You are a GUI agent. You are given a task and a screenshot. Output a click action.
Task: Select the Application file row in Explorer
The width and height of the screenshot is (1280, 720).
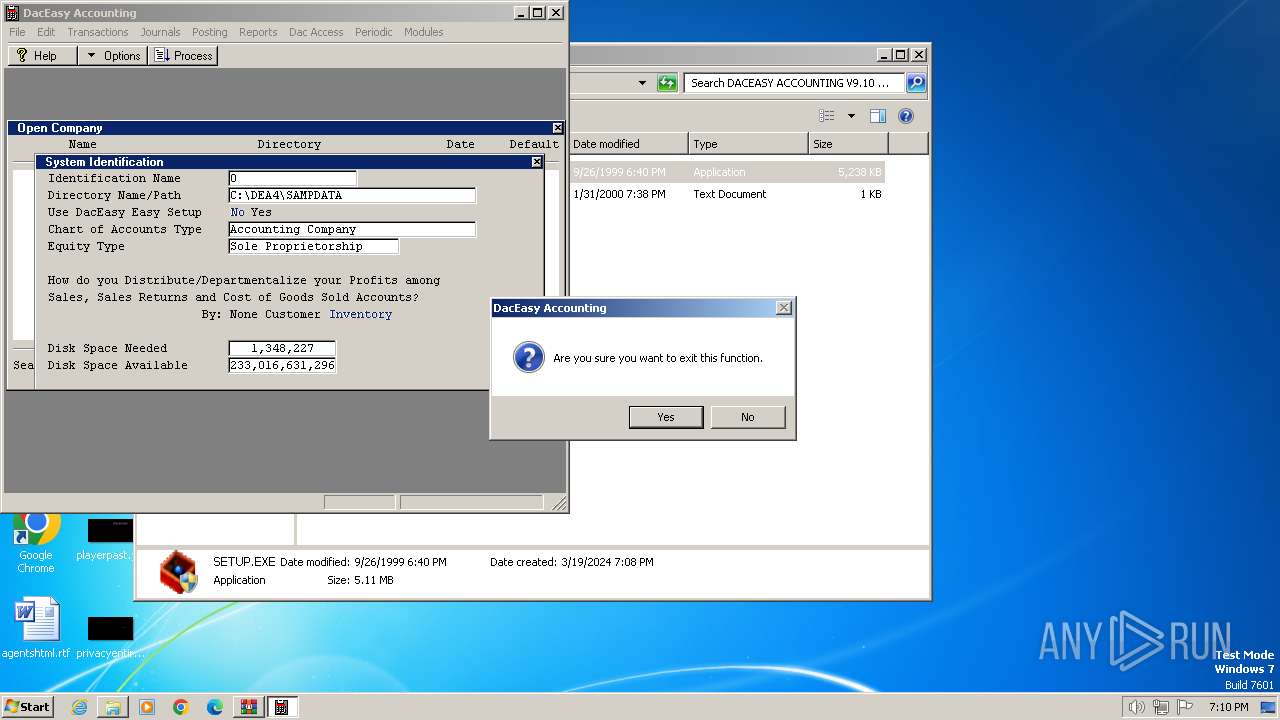coord(727,172)
